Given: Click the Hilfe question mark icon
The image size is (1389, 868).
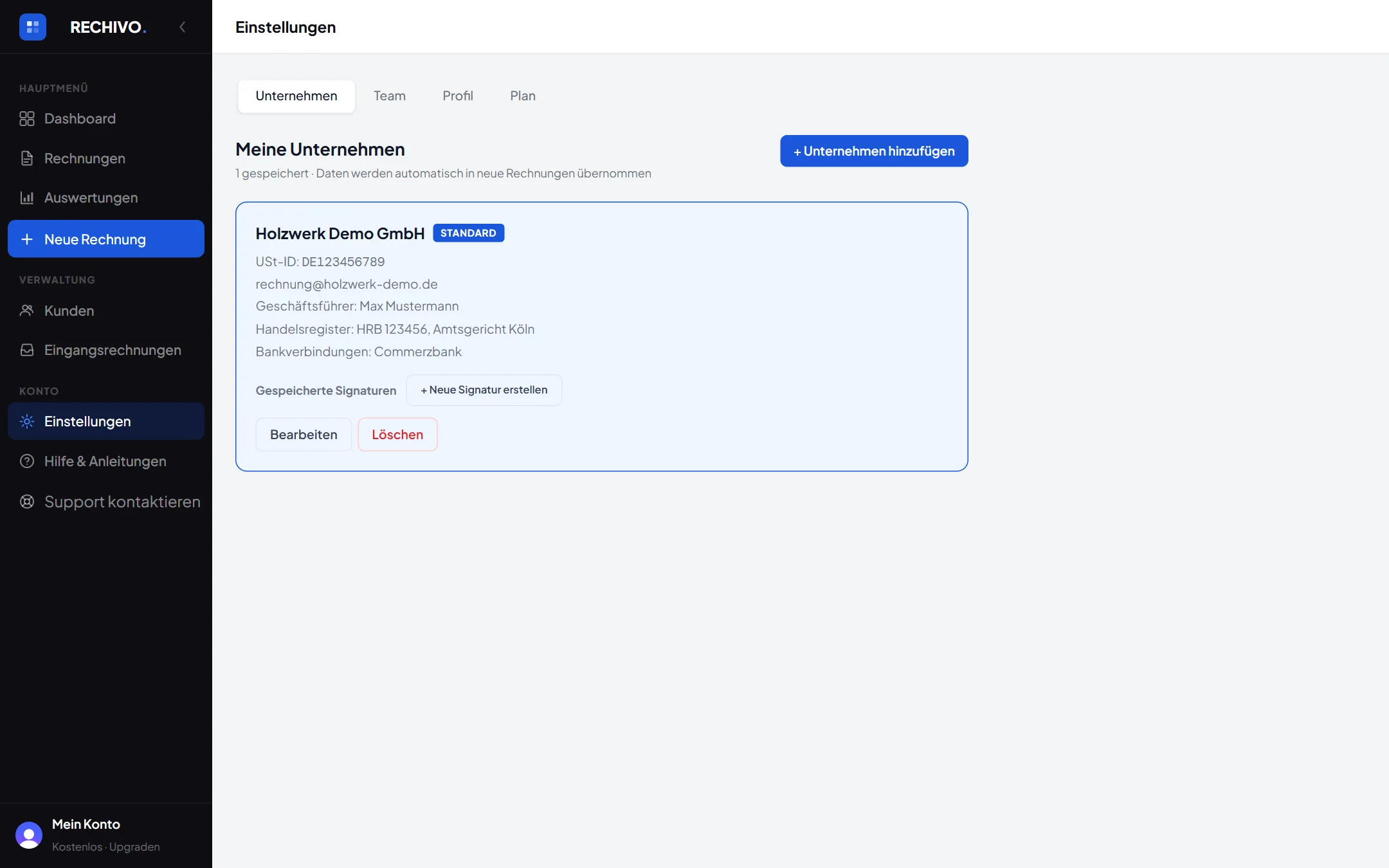Looking at the screenshot, I should tap(27, 461).
